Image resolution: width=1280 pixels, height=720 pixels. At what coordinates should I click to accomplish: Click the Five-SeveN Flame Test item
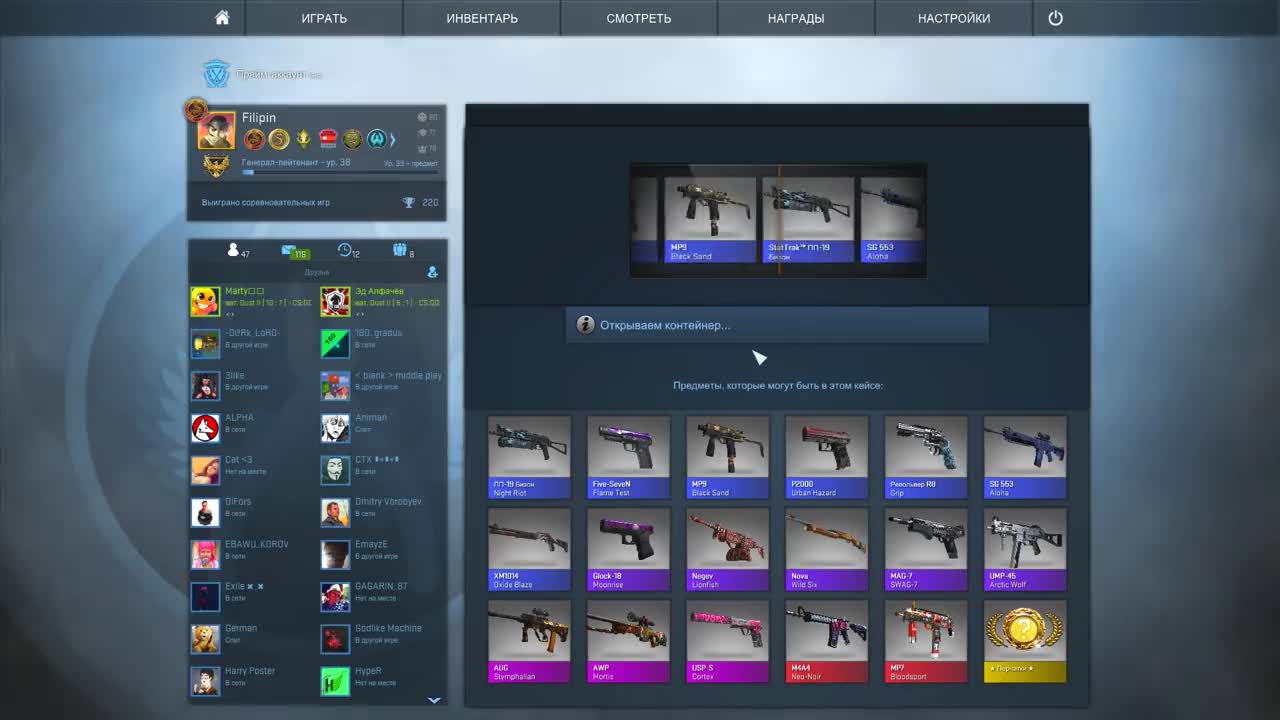coord(628,458)
